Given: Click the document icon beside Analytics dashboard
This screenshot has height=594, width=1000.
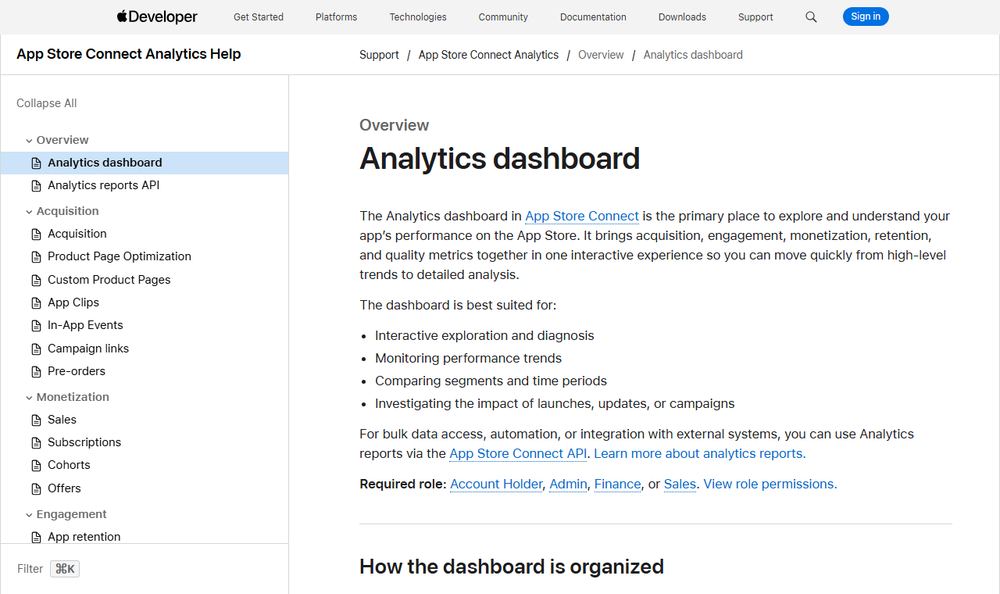Looking at the screenshot, I should [x=36, y=163].
